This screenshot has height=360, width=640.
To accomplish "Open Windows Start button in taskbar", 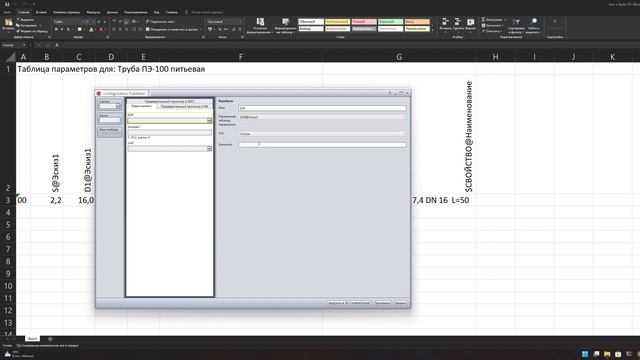I will (585, 353).
